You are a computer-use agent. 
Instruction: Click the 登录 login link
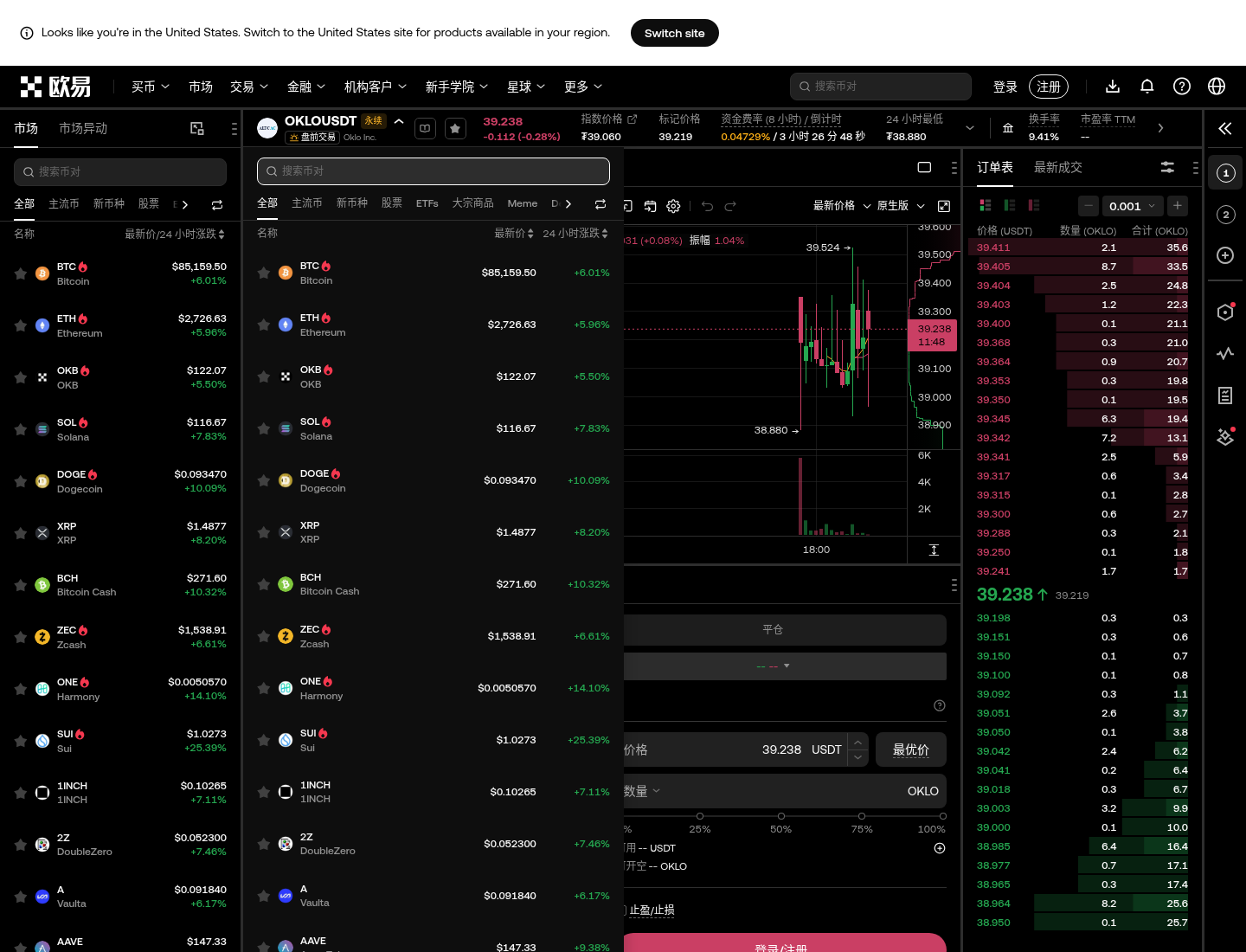[x=1005, y=87]
